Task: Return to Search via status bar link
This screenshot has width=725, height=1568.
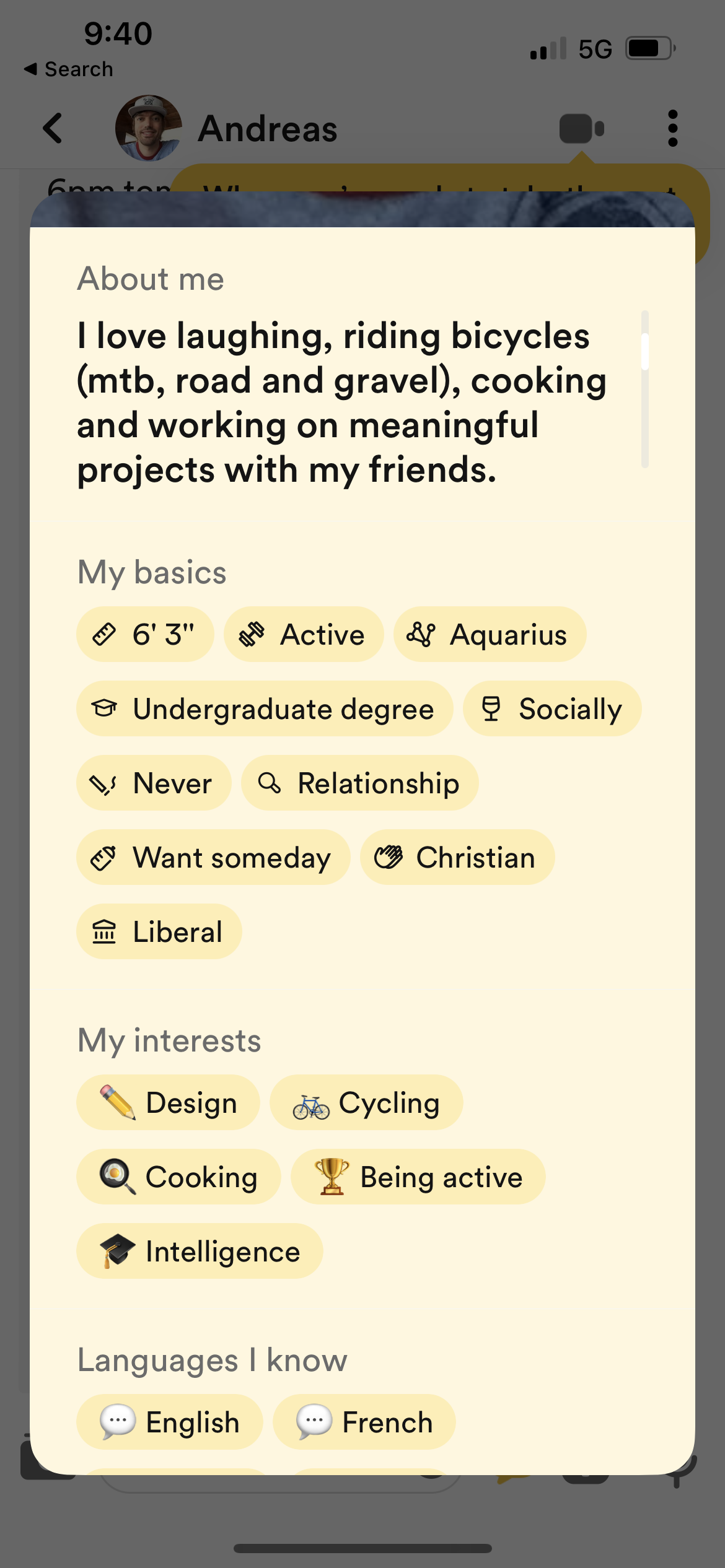Action: (69, 69)
